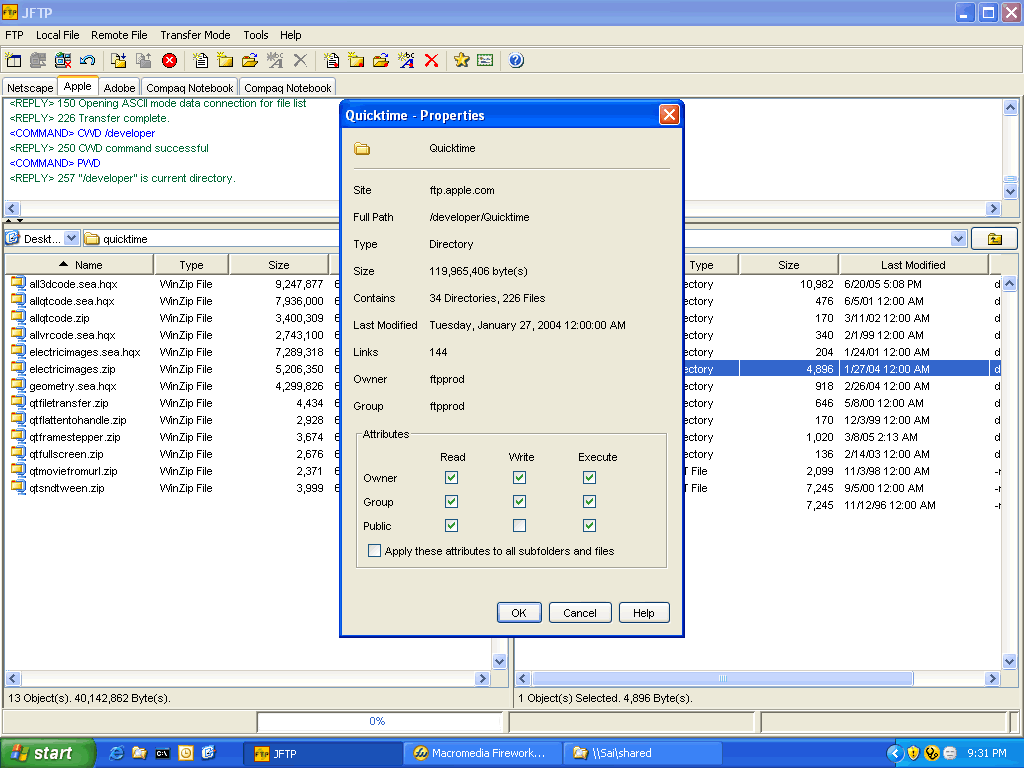
Task: Open the Remote File menu
Action: [120, 35]
